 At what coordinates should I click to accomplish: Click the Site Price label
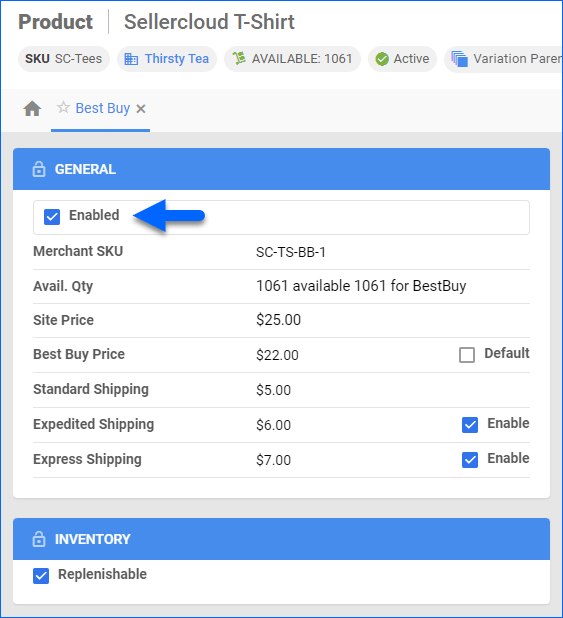(x=63, y=320)
